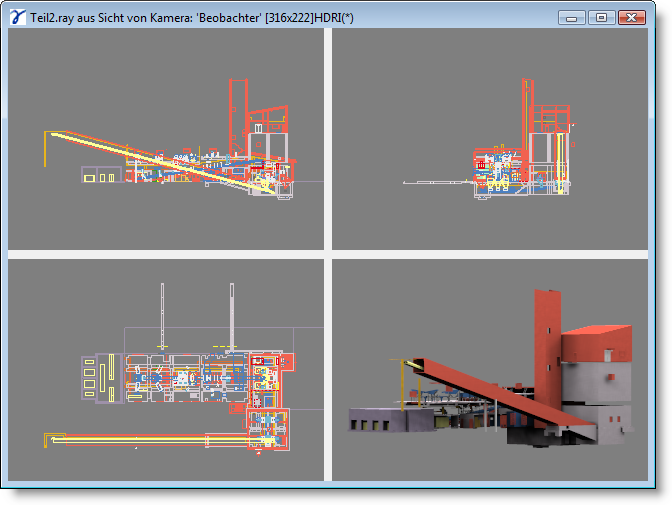Select the top-right front elevation wireframe view
The image size is (672, 505).
coord(490,139)
